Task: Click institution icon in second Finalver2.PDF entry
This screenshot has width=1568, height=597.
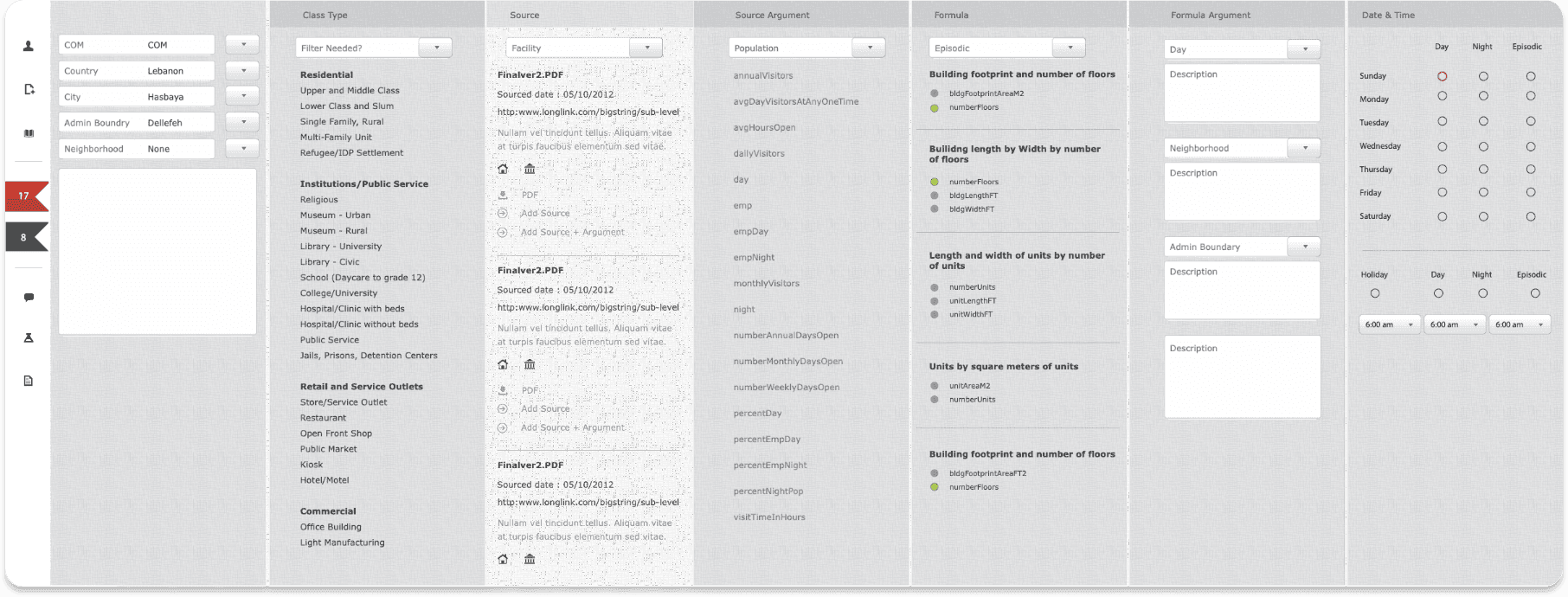Action: 530,364
